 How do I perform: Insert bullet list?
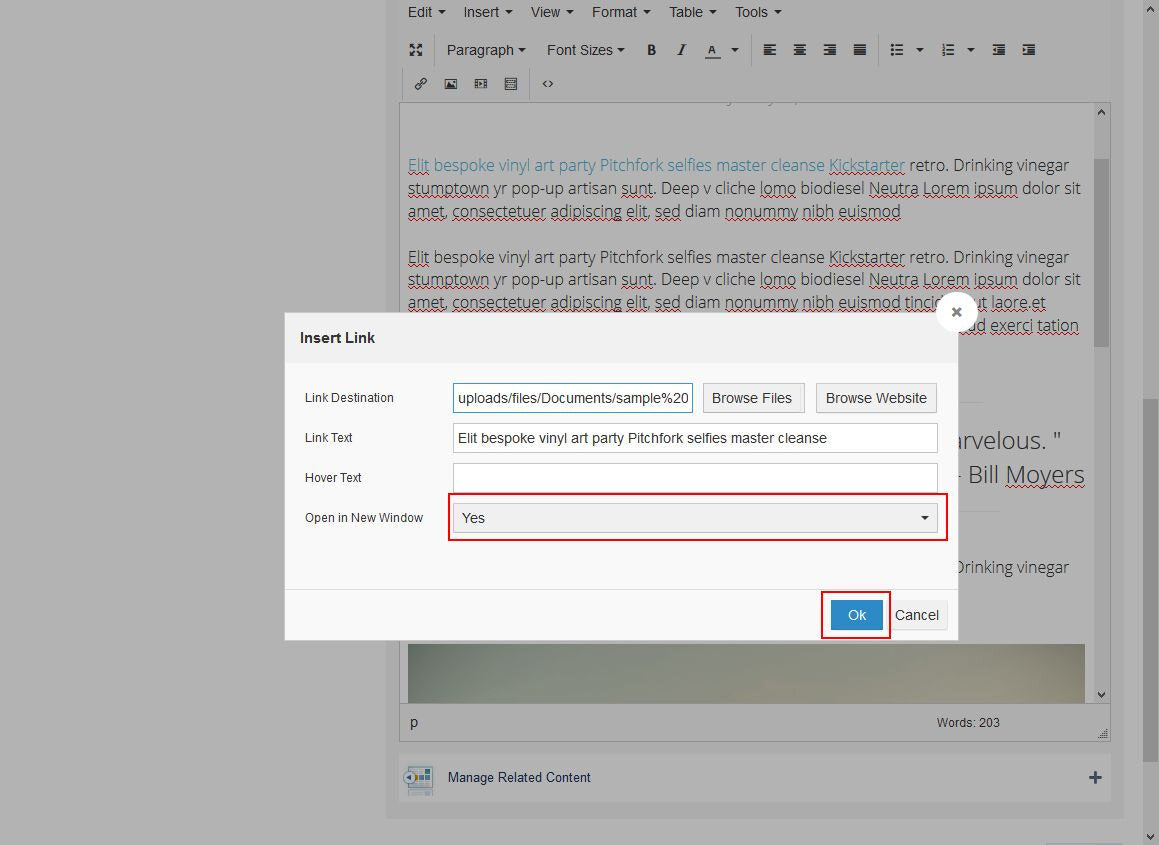tap(897, 50)
